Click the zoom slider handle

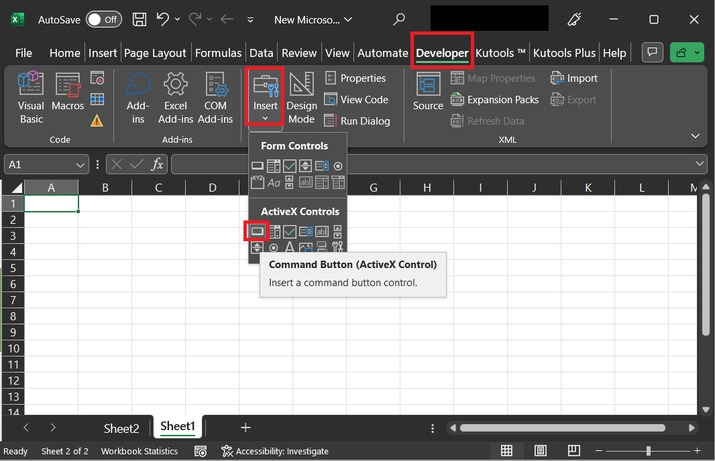(x=648, y=451)
